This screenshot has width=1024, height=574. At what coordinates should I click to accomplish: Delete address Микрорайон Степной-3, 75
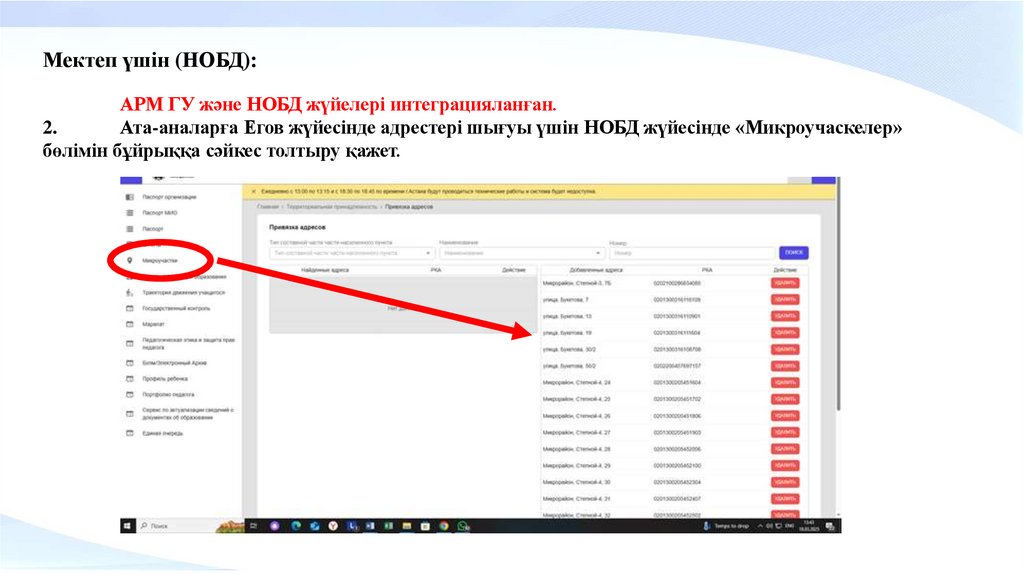tap(784, 283)
